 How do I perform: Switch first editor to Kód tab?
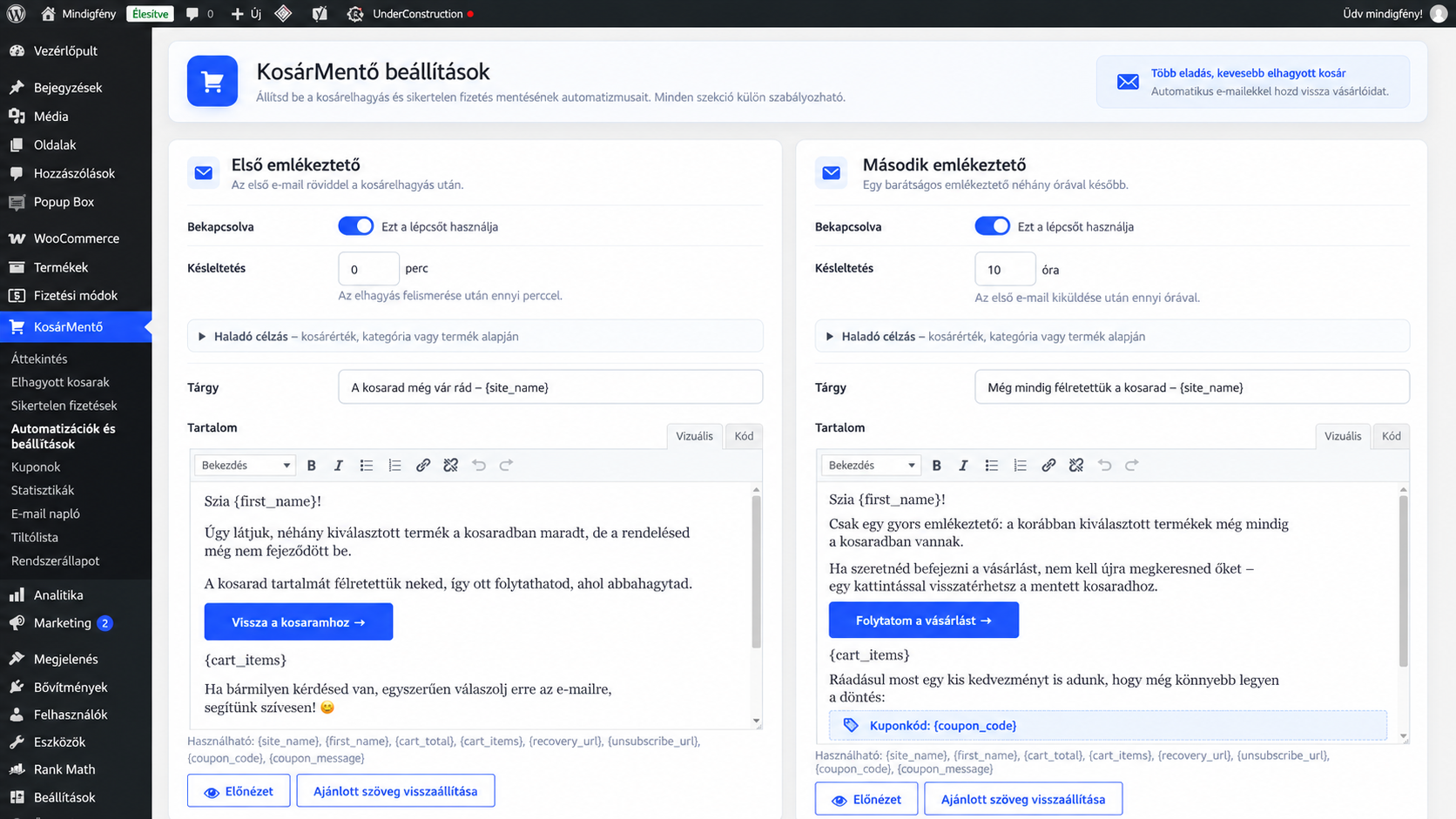(744, 436)
